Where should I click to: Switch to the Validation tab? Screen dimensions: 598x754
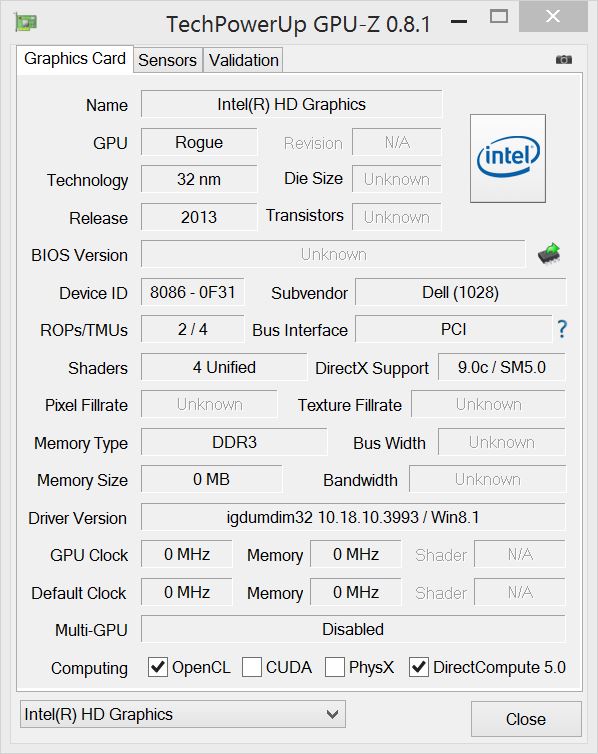point(243,60)
